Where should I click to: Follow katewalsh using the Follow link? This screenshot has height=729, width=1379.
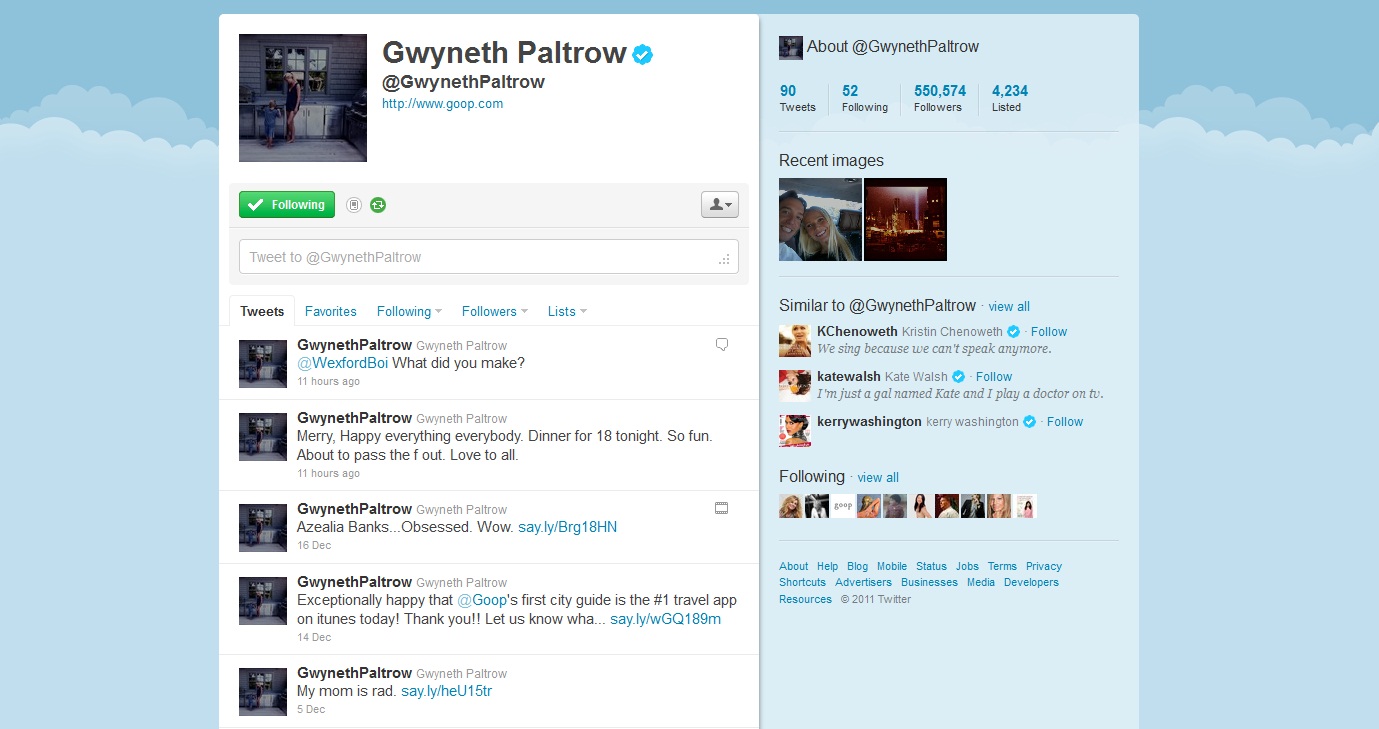(994, 377)
